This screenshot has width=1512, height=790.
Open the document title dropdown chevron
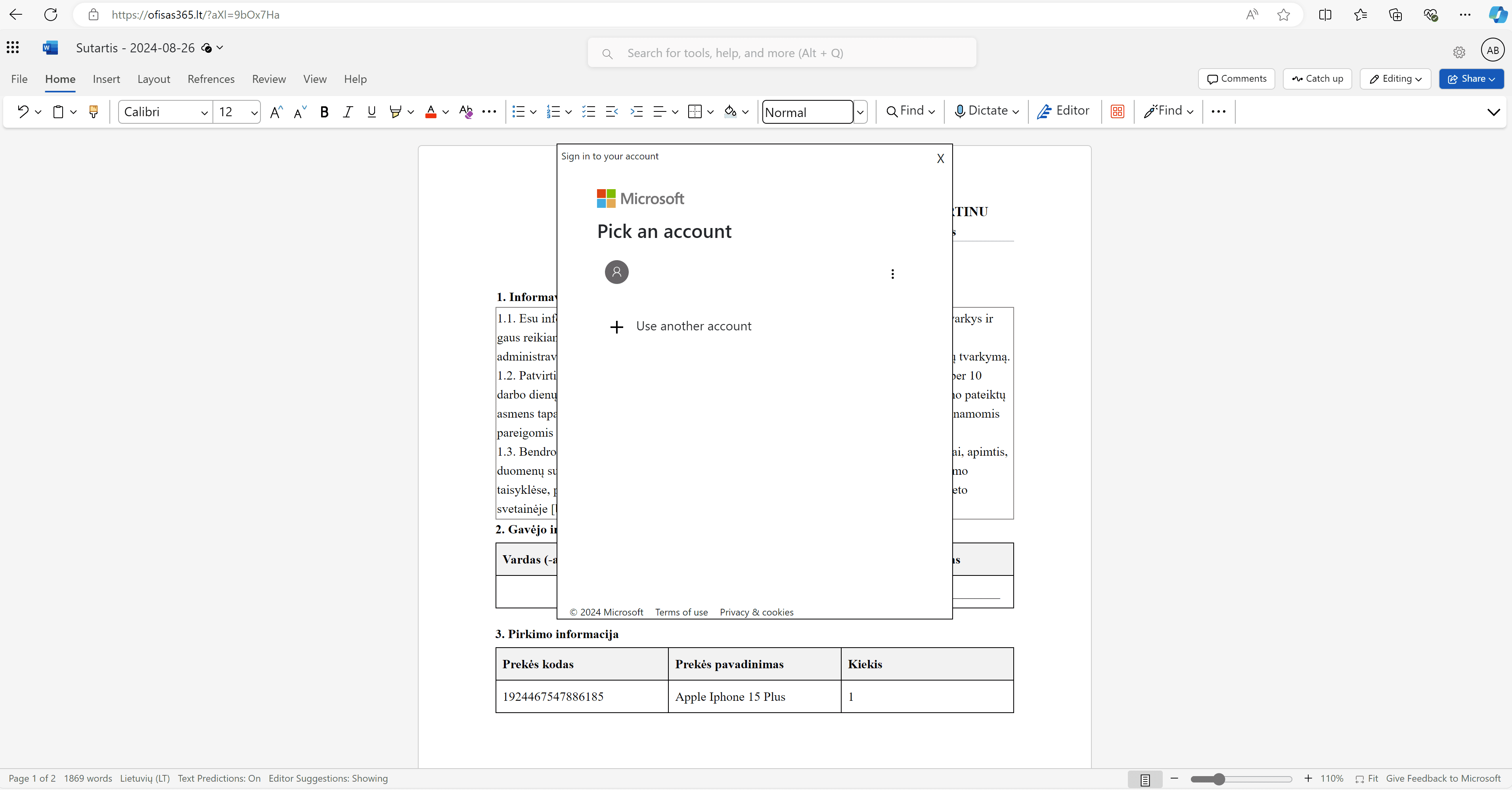pos(220,48)
